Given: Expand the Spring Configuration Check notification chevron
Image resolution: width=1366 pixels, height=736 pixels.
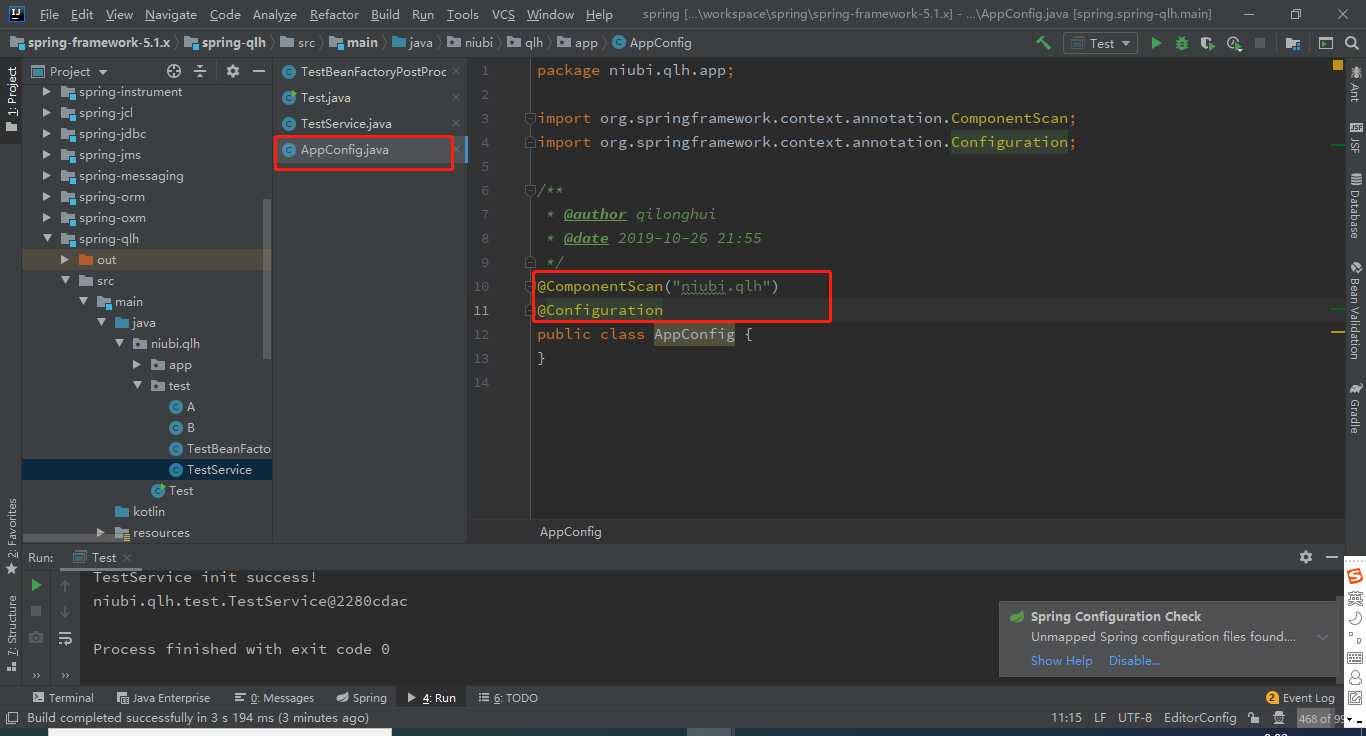Looking at the screenshot, I should [1322, 637].
